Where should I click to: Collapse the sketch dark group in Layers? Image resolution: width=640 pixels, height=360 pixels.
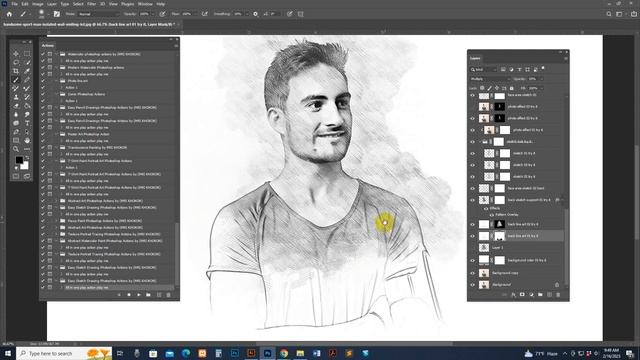coord(481,142)
